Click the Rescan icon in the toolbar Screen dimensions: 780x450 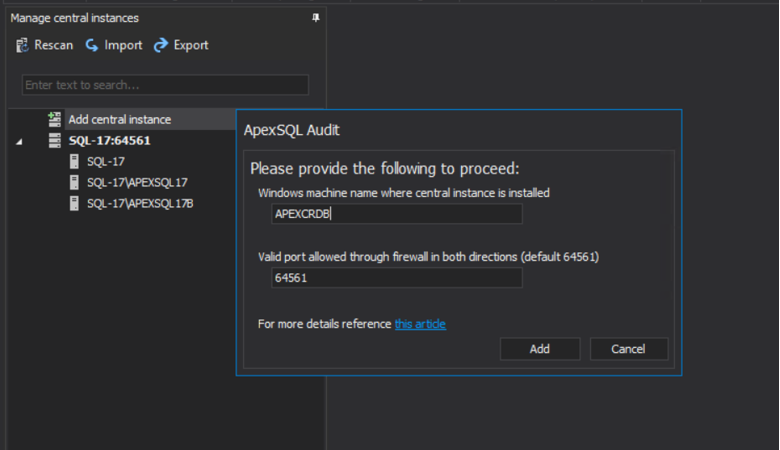point(22,45)
